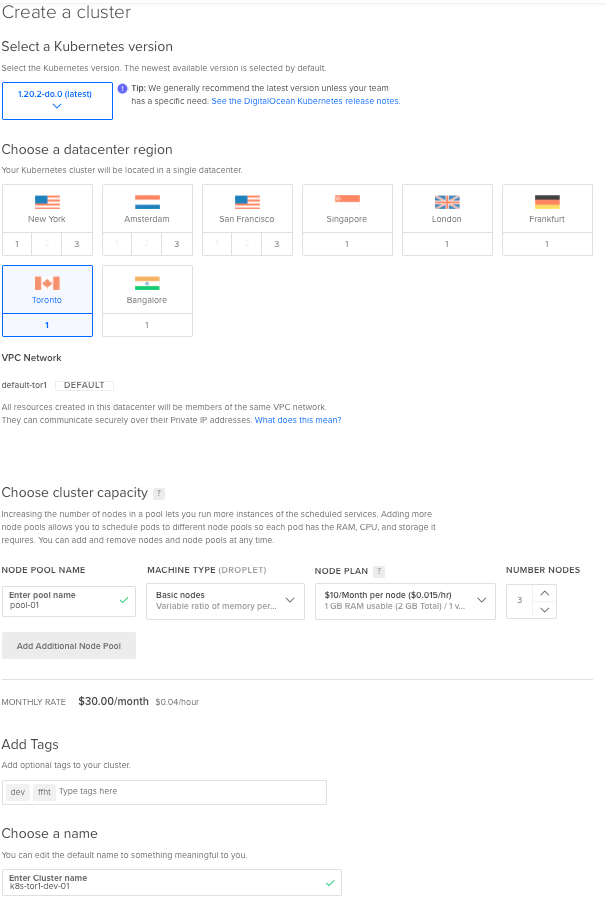Increase the number of nodes
The width and height of the screenshot is (606, 911).
pyautogui.click(x=544, y=592)
